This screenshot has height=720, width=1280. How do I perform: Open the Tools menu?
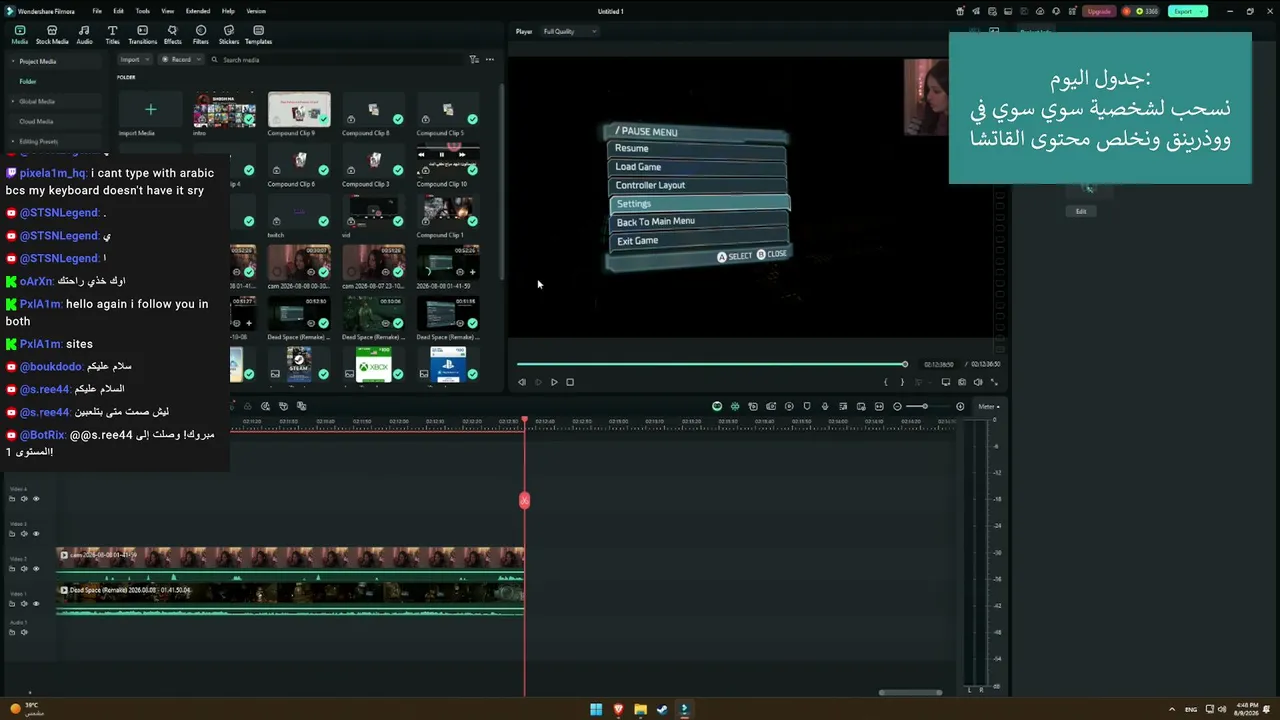(x=143, y=11)
